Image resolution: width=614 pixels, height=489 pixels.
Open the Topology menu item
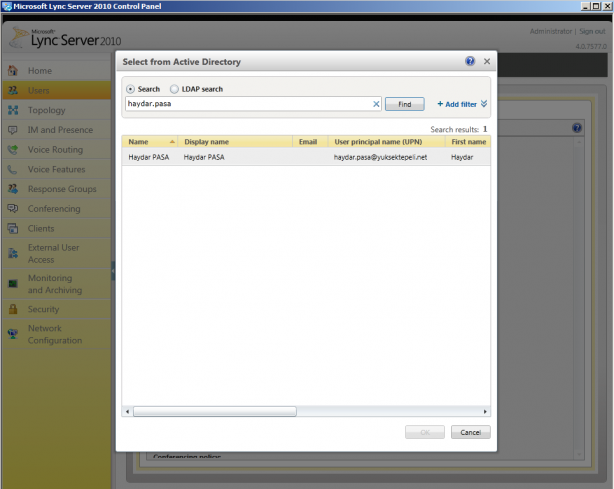(x=56, y=110)
